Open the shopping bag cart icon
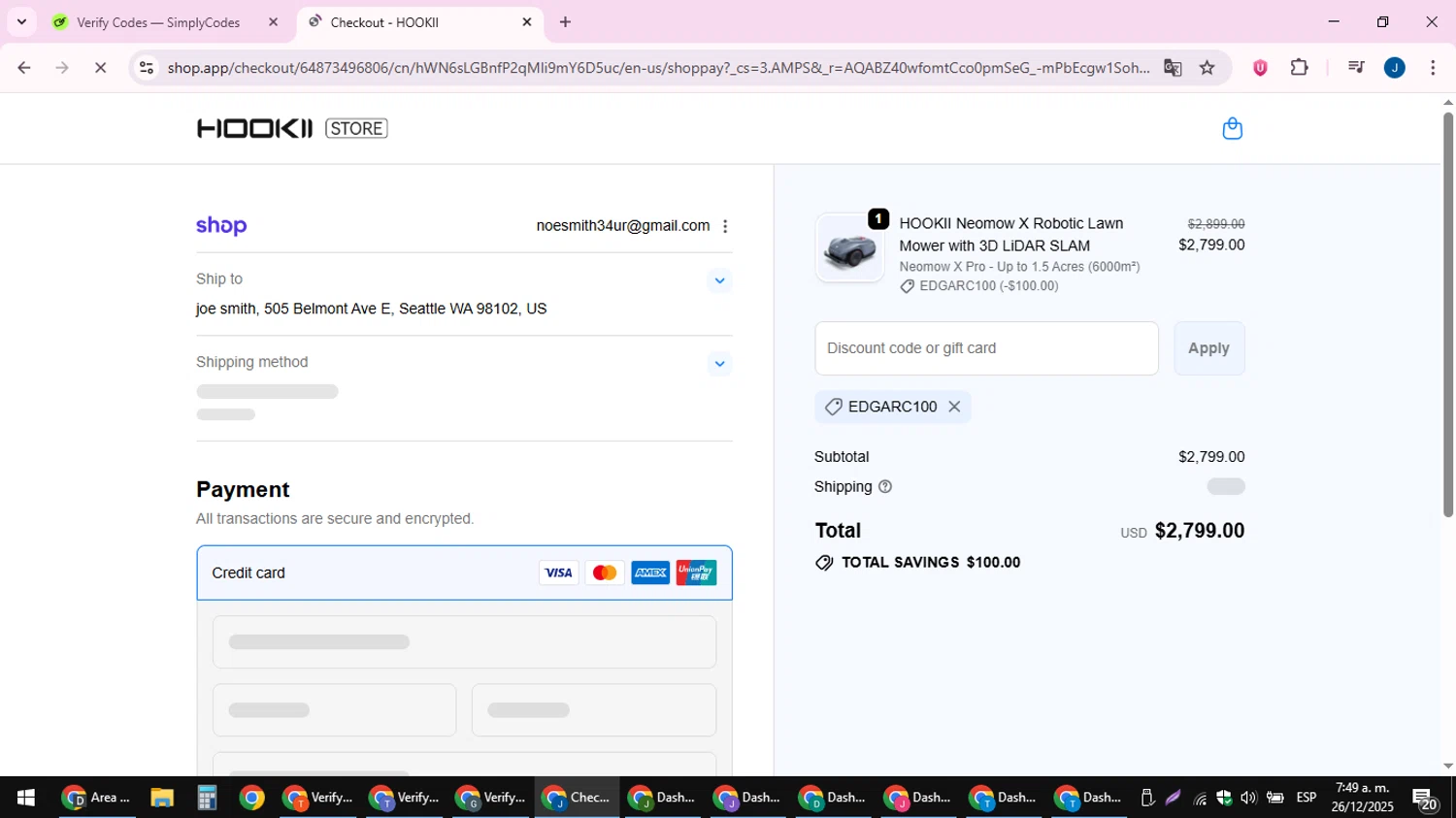This screenshot has height=818, width=1456. [x=1232, y=128]
